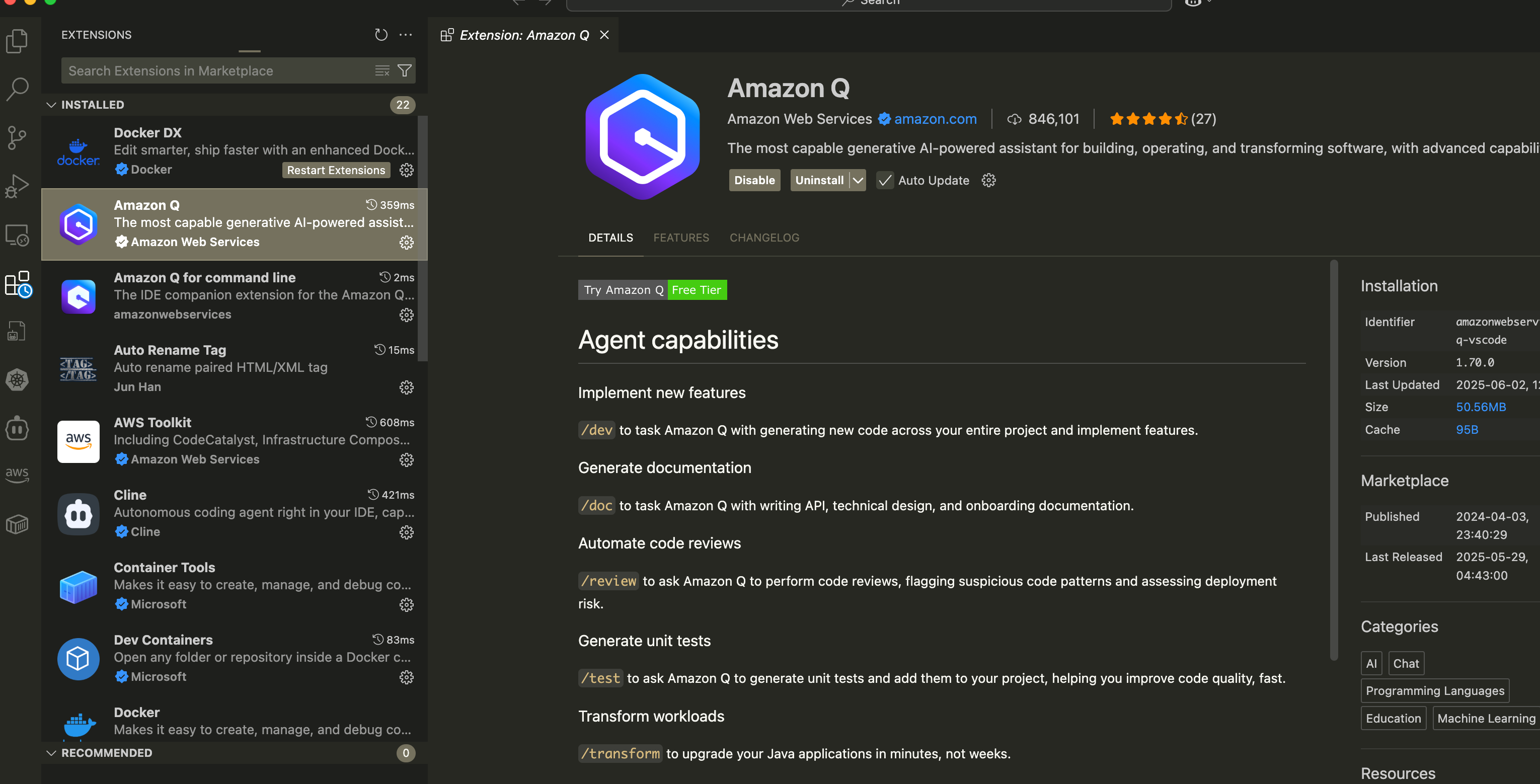Open the amazon.com publisher link

935,119
